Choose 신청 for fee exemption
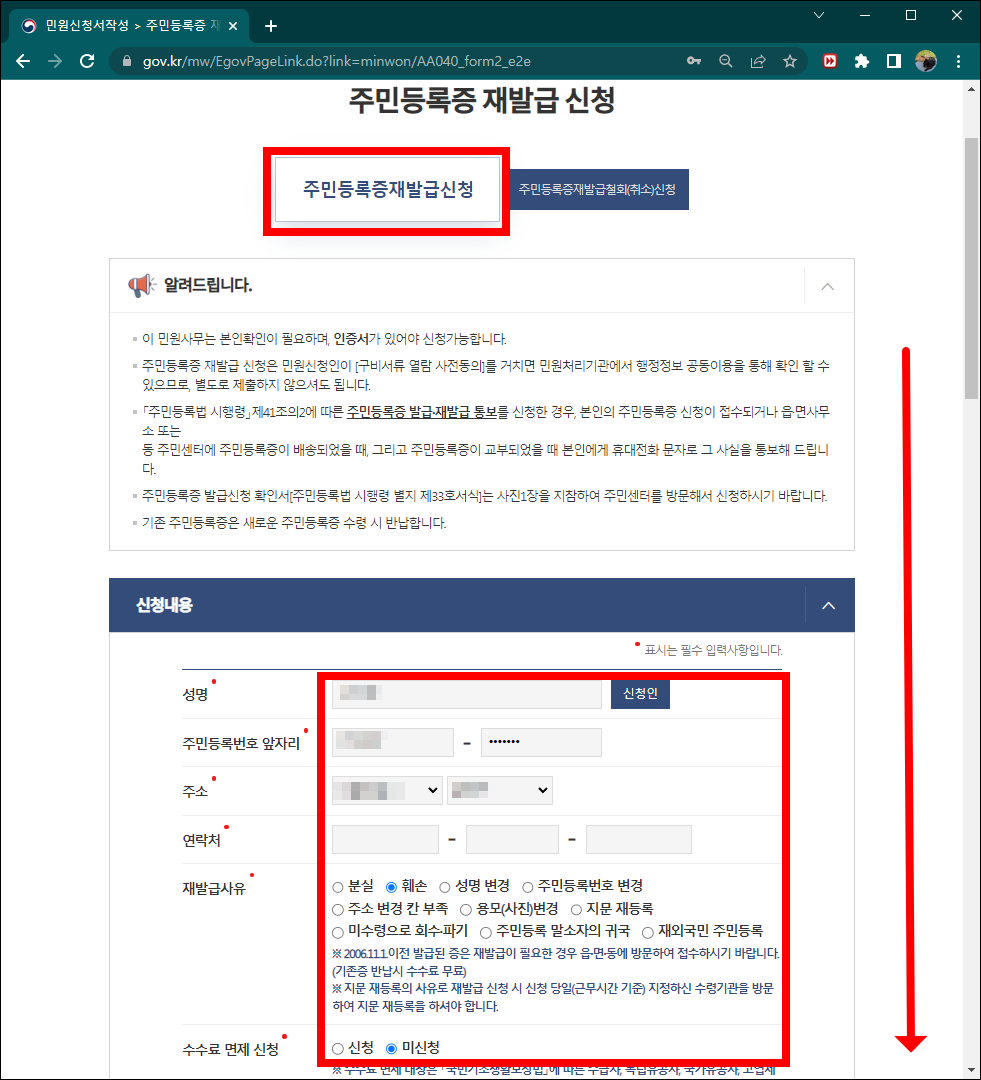The height and width of the screenshot is (1080, 981). click(x=337, y=1049)
